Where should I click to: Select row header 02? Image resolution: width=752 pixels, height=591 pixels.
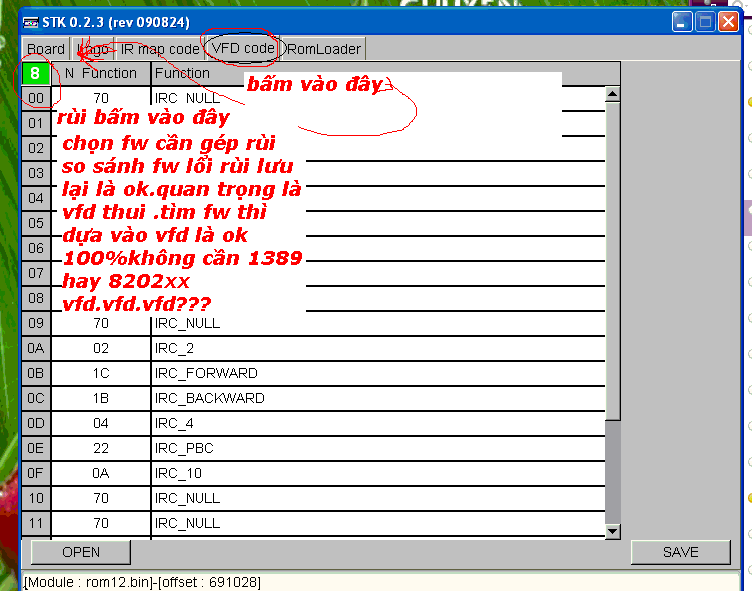click(36, 148)
